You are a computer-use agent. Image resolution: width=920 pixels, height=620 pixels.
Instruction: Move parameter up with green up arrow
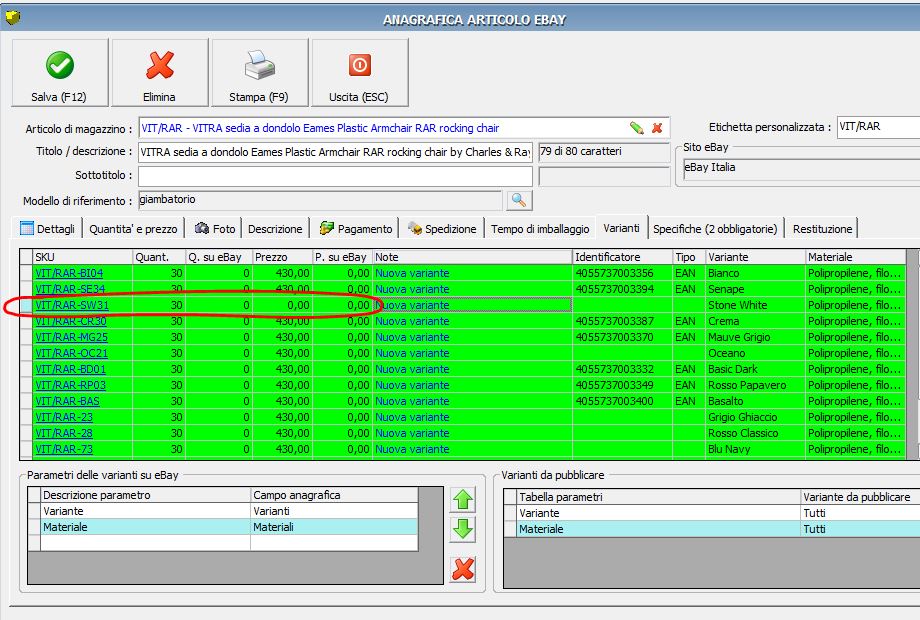[x=463, y=500]
